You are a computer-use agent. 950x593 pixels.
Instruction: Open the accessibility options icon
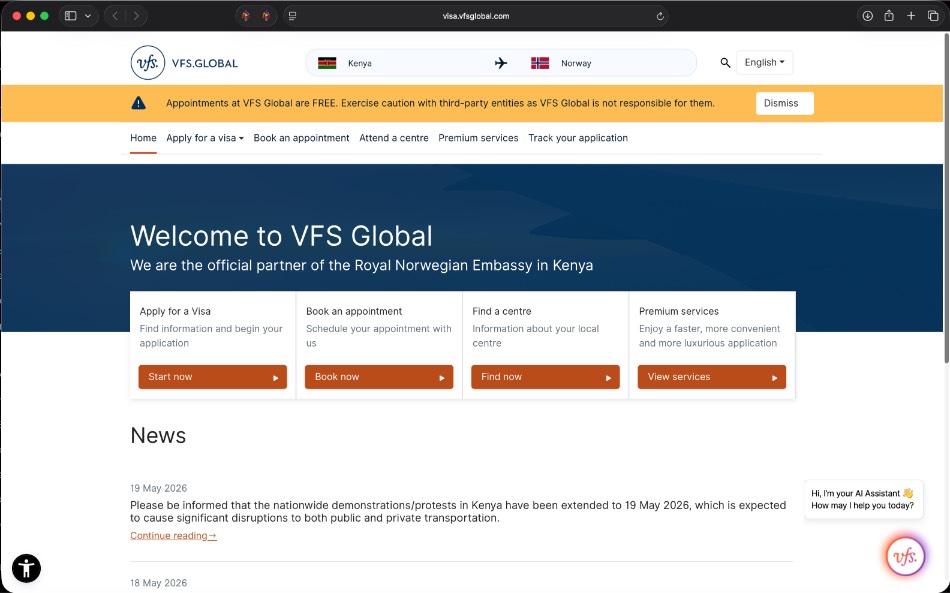coord(26,568)
